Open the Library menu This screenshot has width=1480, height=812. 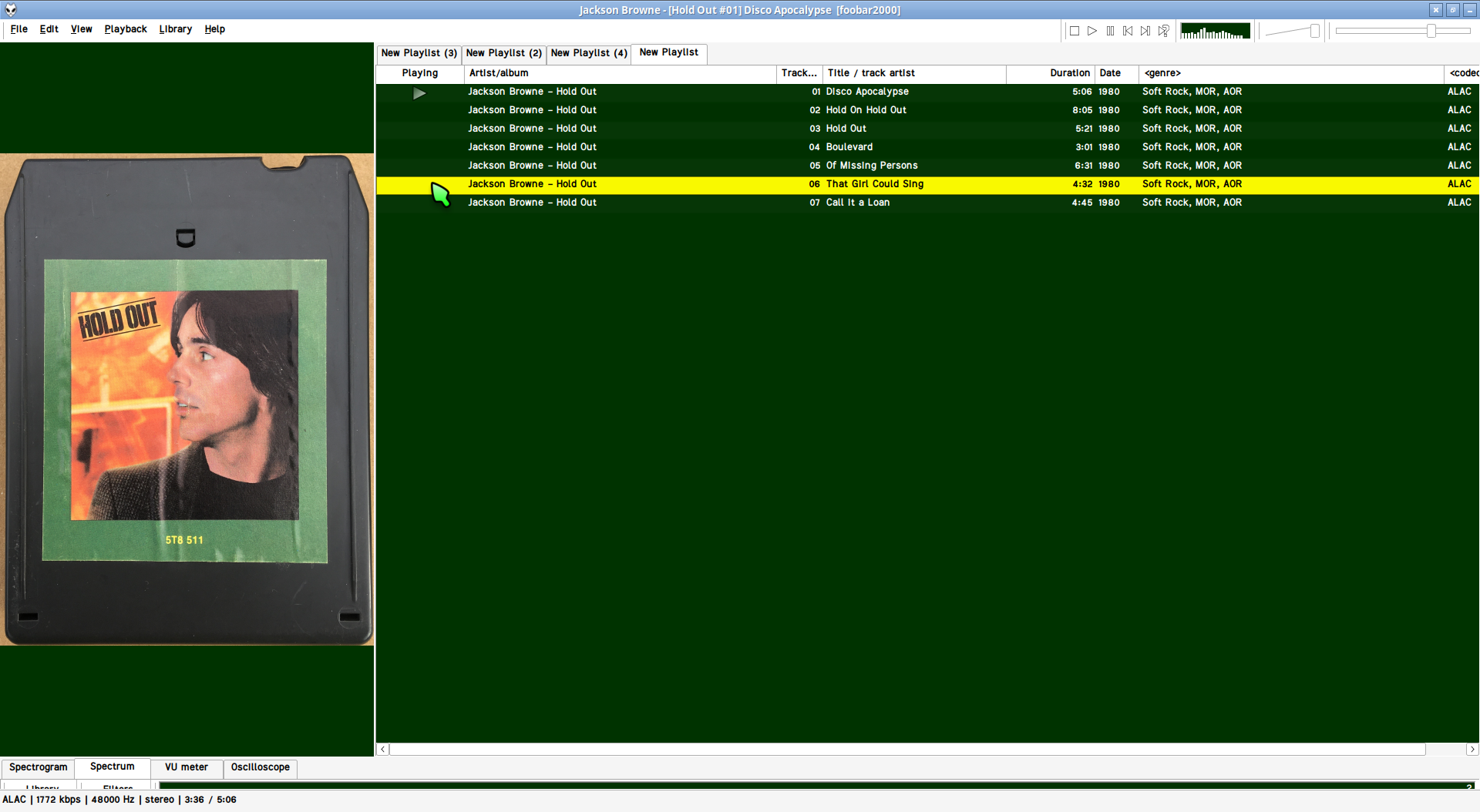pyautogui.click(x=176, y=29)
